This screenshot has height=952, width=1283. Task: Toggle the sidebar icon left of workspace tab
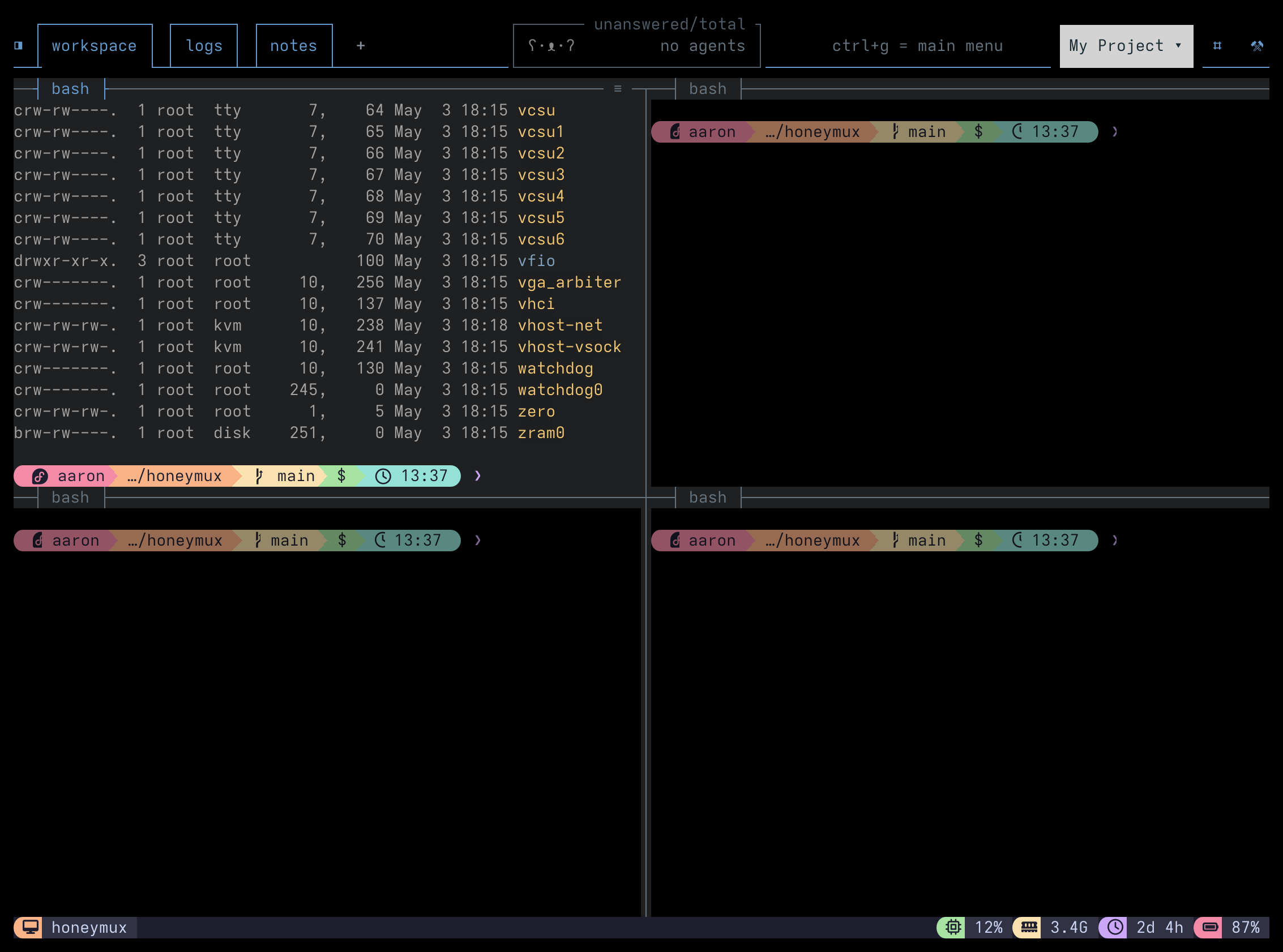19,45
